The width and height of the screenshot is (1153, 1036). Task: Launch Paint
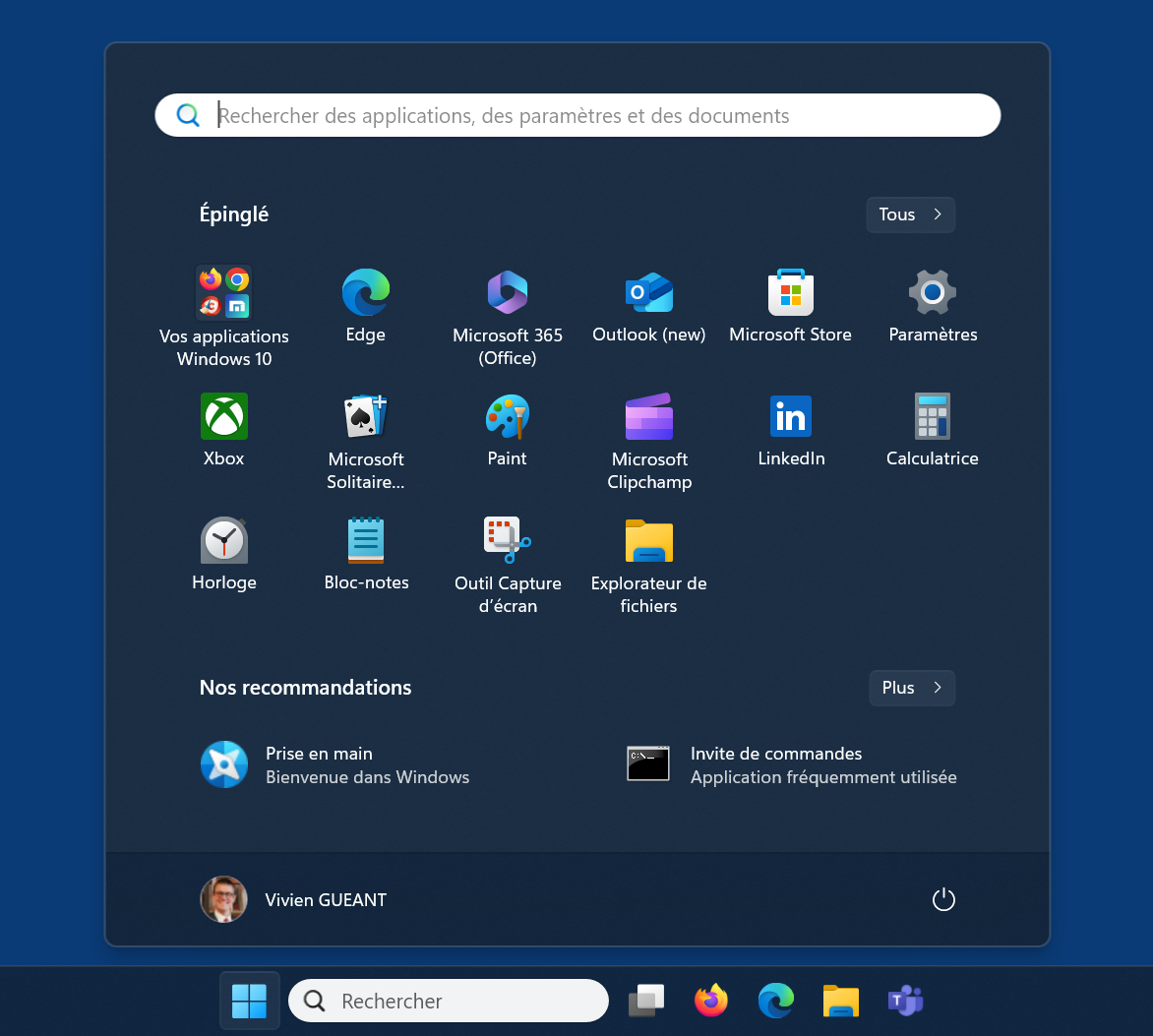508,429
